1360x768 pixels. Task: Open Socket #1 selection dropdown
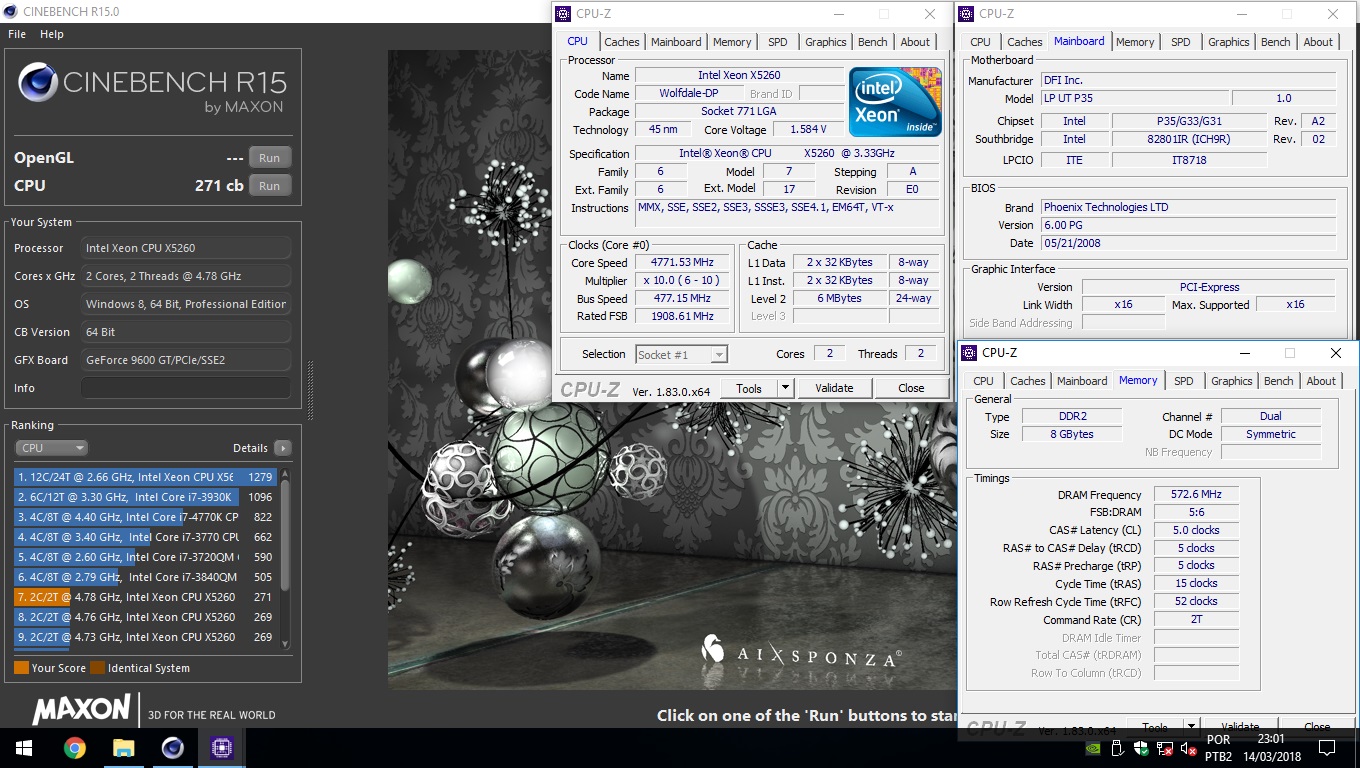[x=682, y=354]
